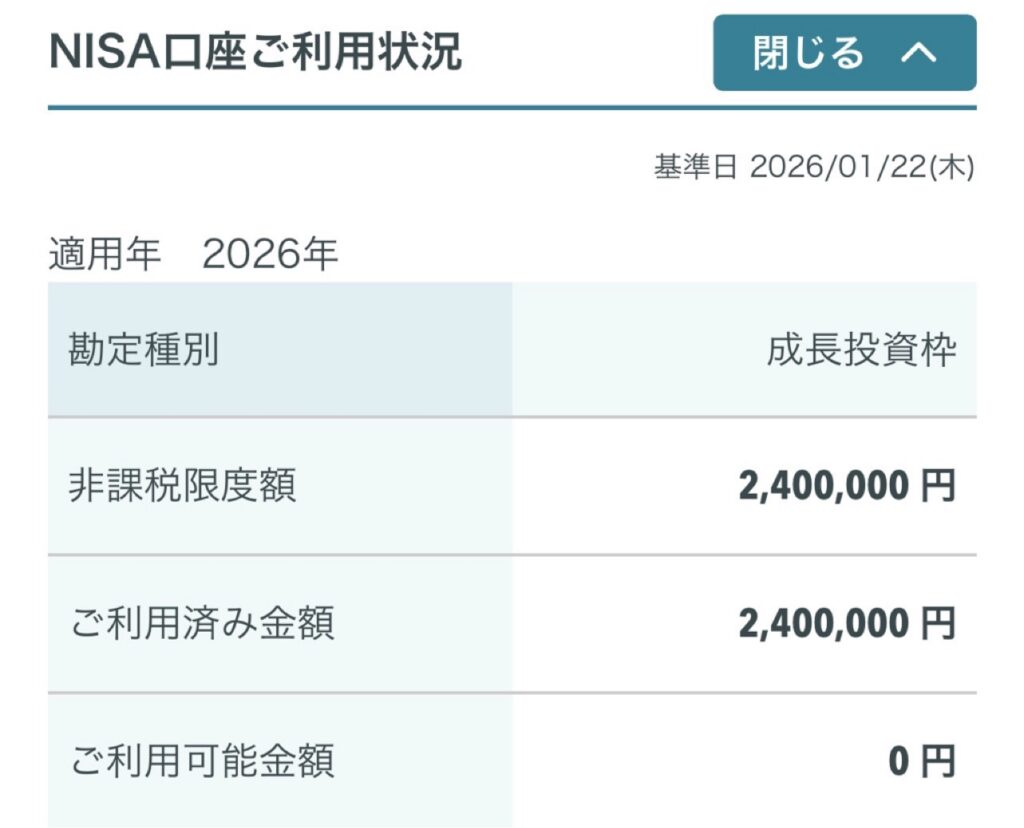The image size is (1024, 828).
Task: Click the 非課税限度額 row label
Action: point(182,486)
